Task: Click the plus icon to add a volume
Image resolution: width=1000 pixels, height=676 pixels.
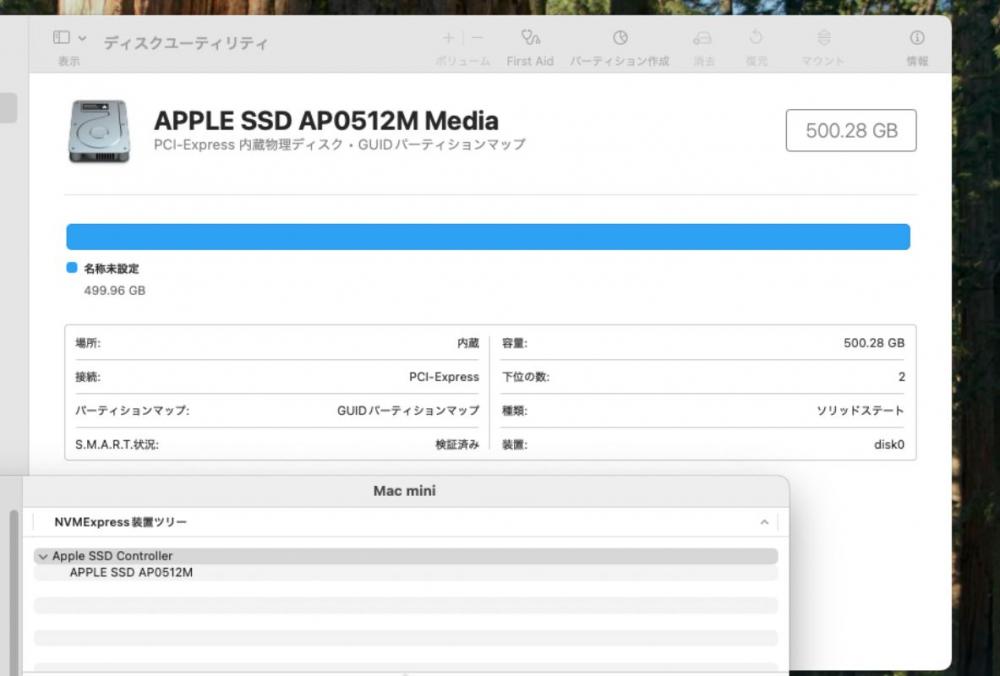Action: (x=448, y=38)
